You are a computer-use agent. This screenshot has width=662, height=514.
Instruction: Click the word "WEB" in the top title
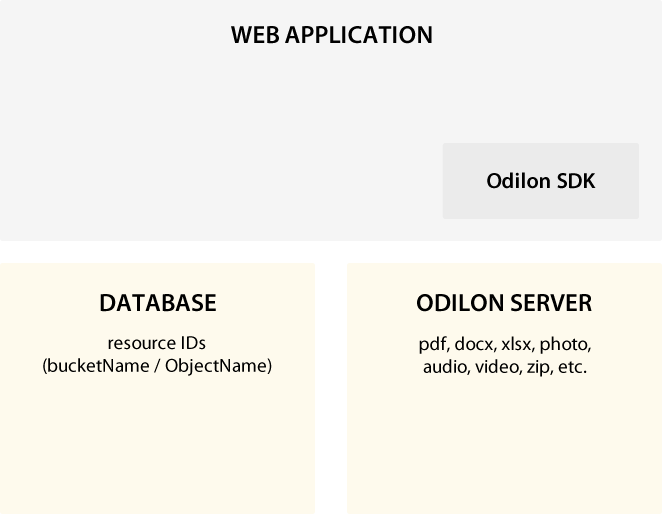coord(255,35)
